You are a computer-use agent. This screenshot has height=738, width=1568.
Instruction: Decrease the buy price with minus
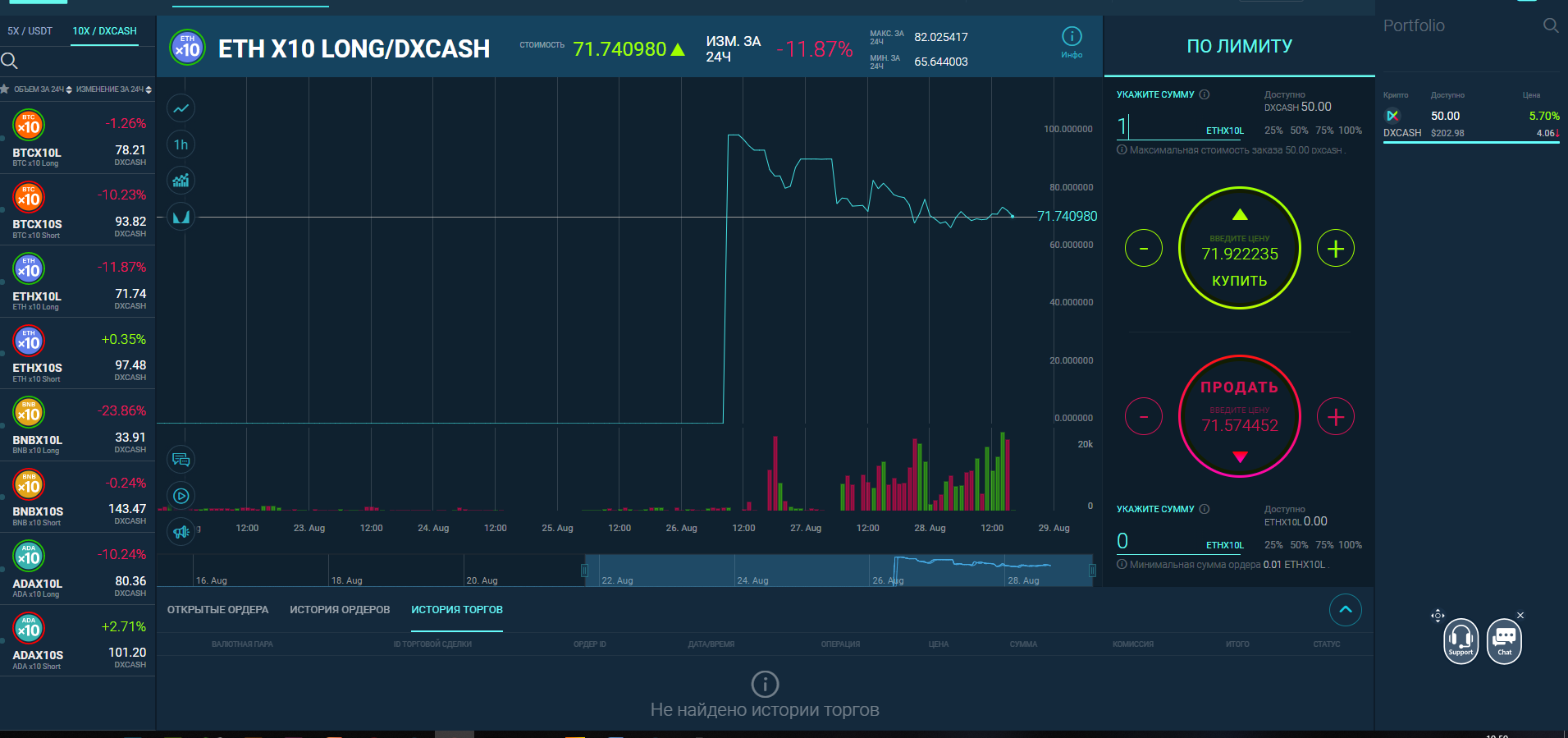click(1144, 248)
